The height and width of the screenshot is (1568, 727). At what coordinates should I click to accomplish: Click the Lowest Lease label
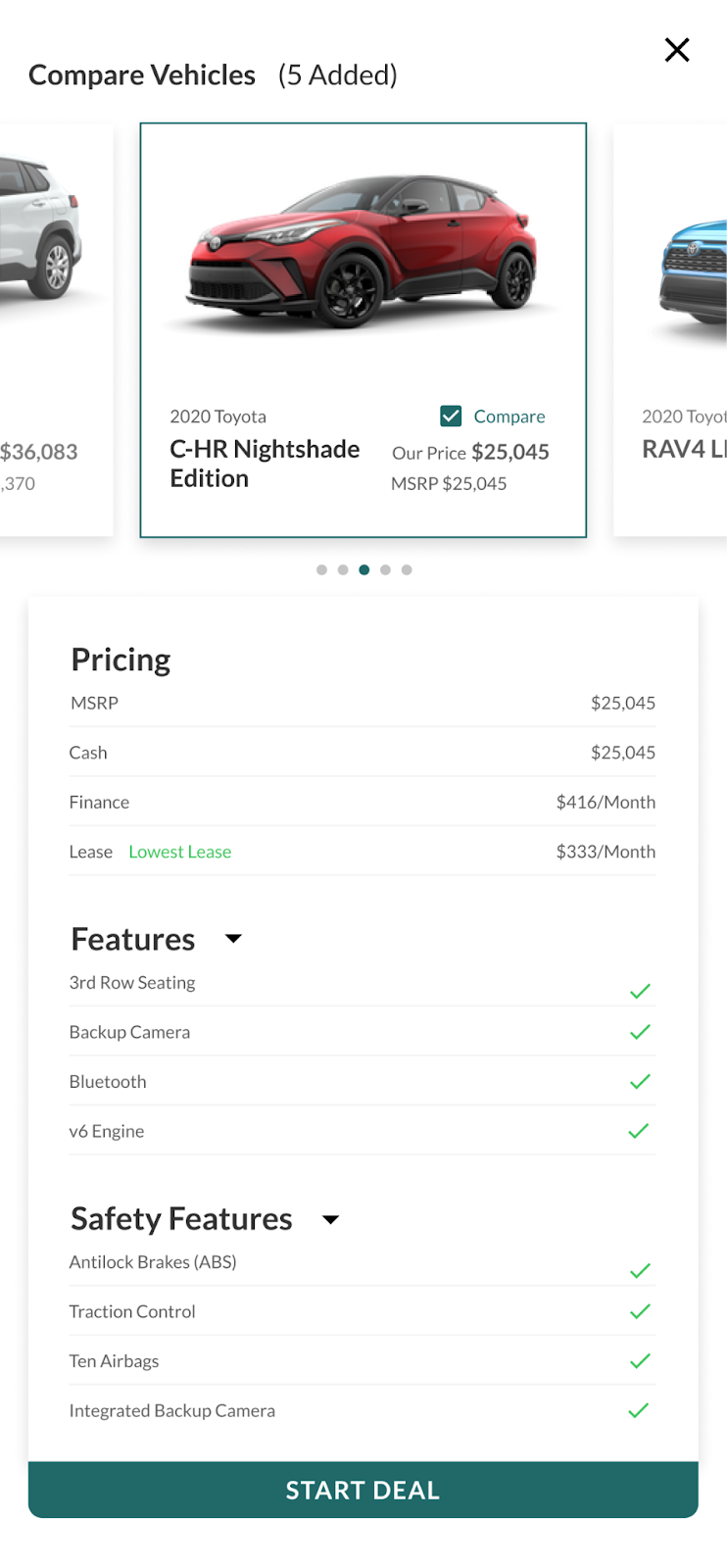click(x=180, y=852)
